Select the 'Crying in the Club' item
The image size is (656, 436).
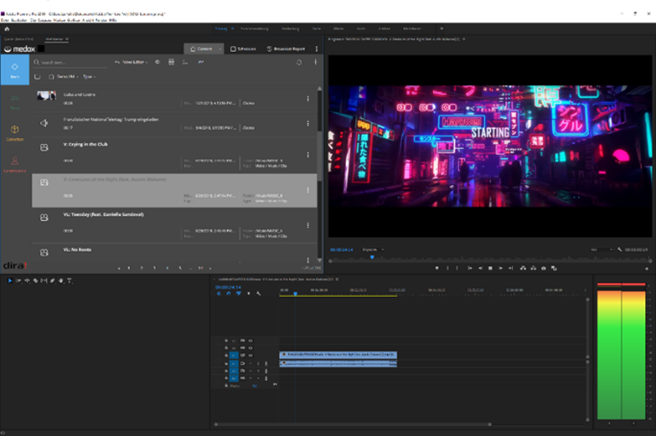point(96,144)
